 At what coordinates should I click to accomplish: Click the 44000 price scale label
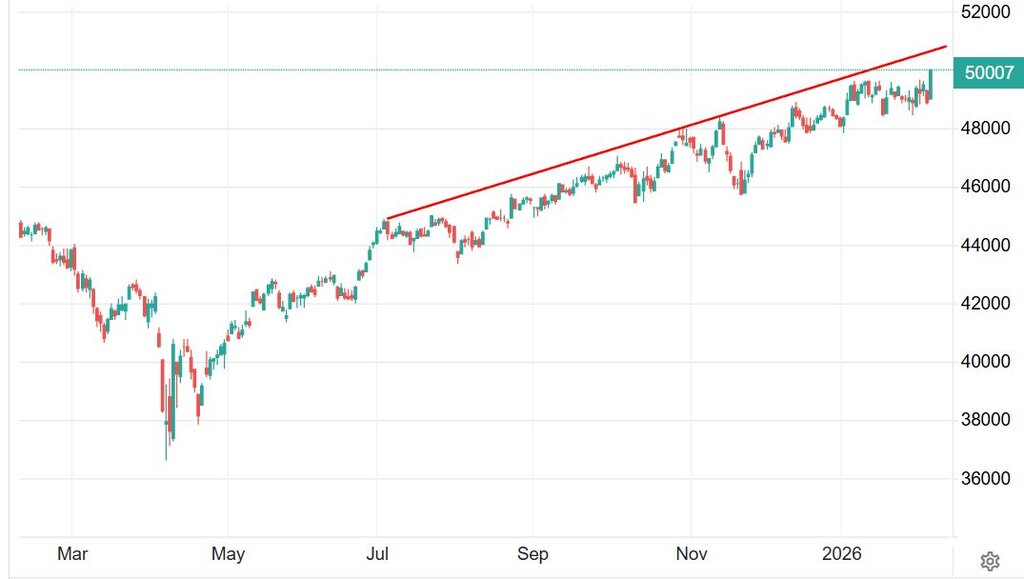pyautogui.click(x=987, y=245)
